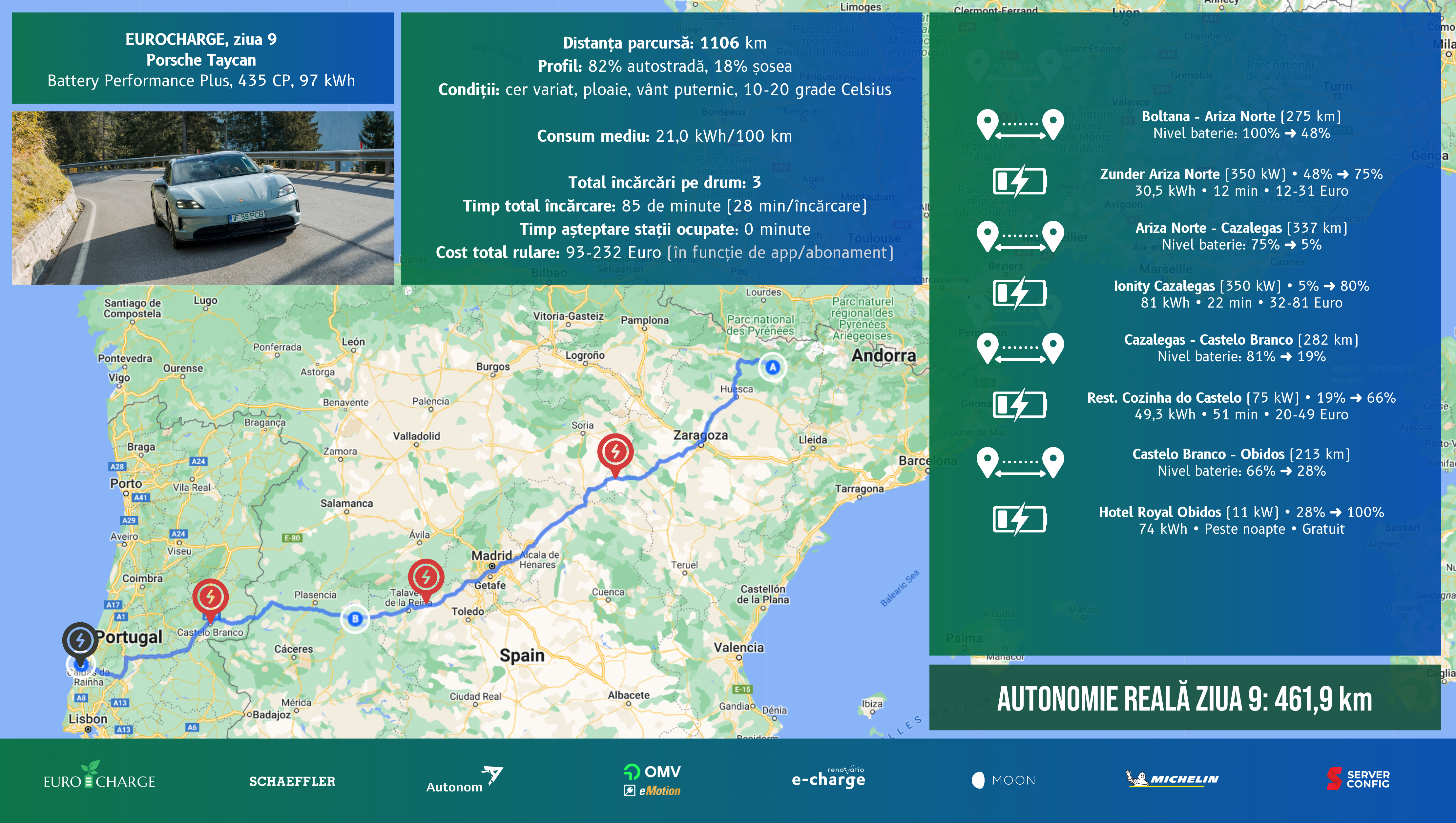Click 'Nivel baterie: 81% → 19%' text
Image resolution: width=1456 pixels, height=823 pixels.
pos(1241,357)
